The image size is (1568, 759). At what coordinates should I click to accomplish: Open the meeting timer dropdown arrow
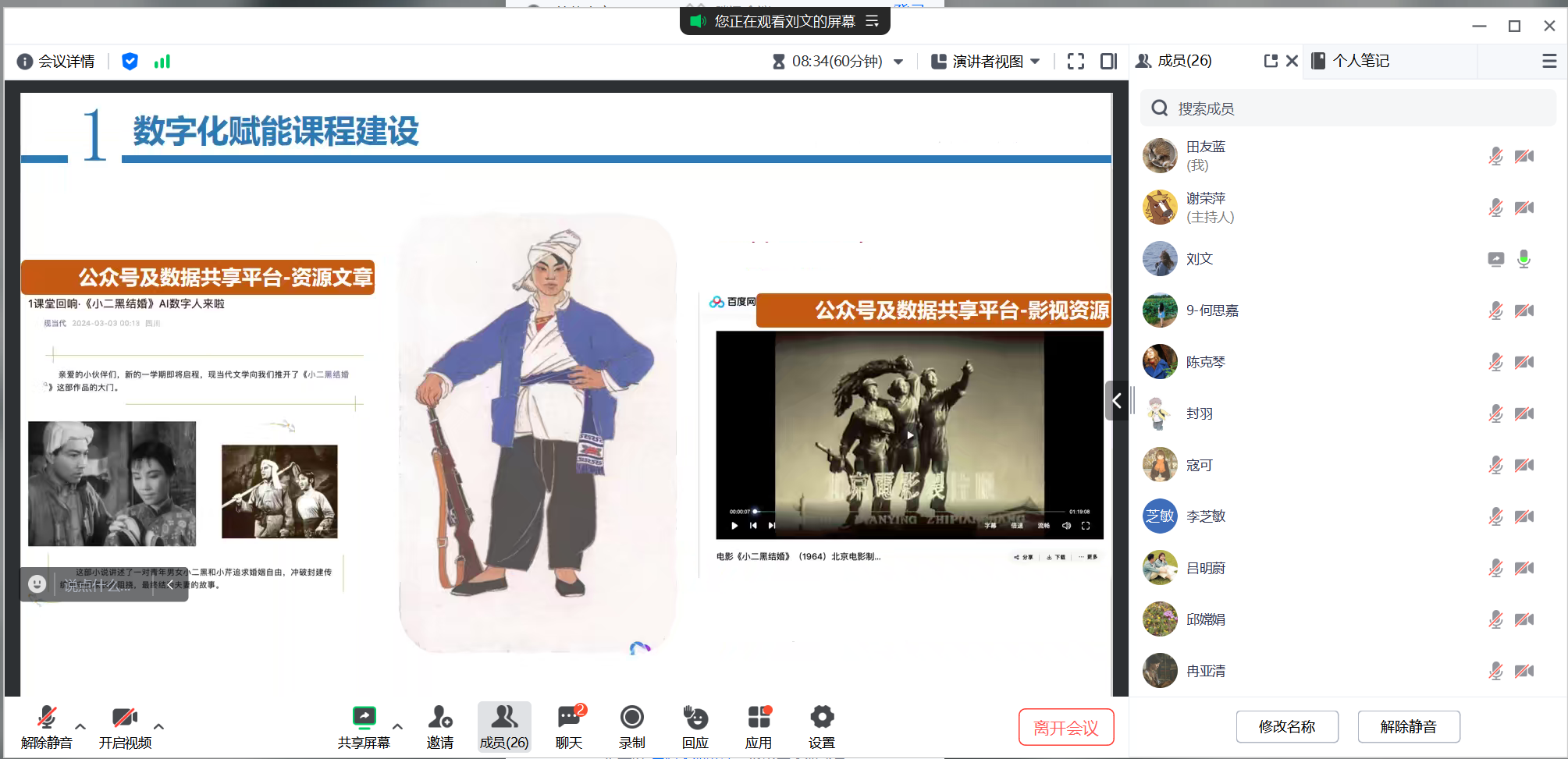(898, 62)
